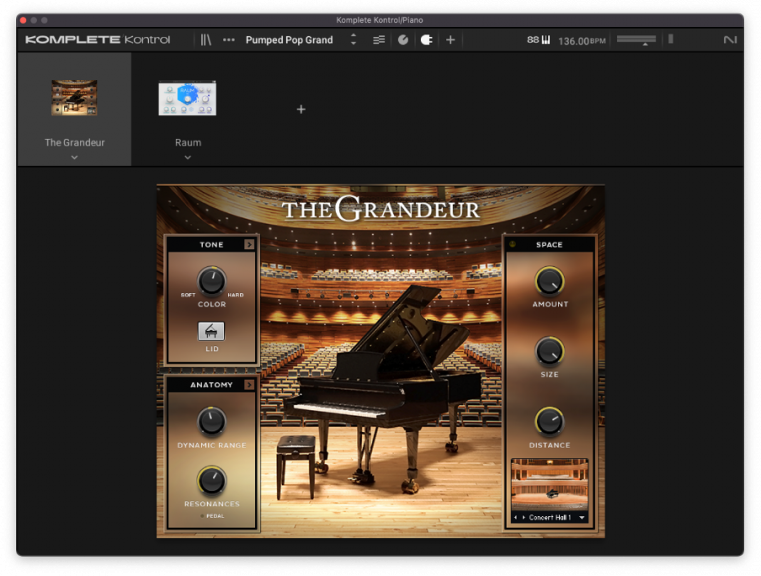Edit the 136.00 BPM tempo field
The image size is (761, 576).
pos(581,41)
